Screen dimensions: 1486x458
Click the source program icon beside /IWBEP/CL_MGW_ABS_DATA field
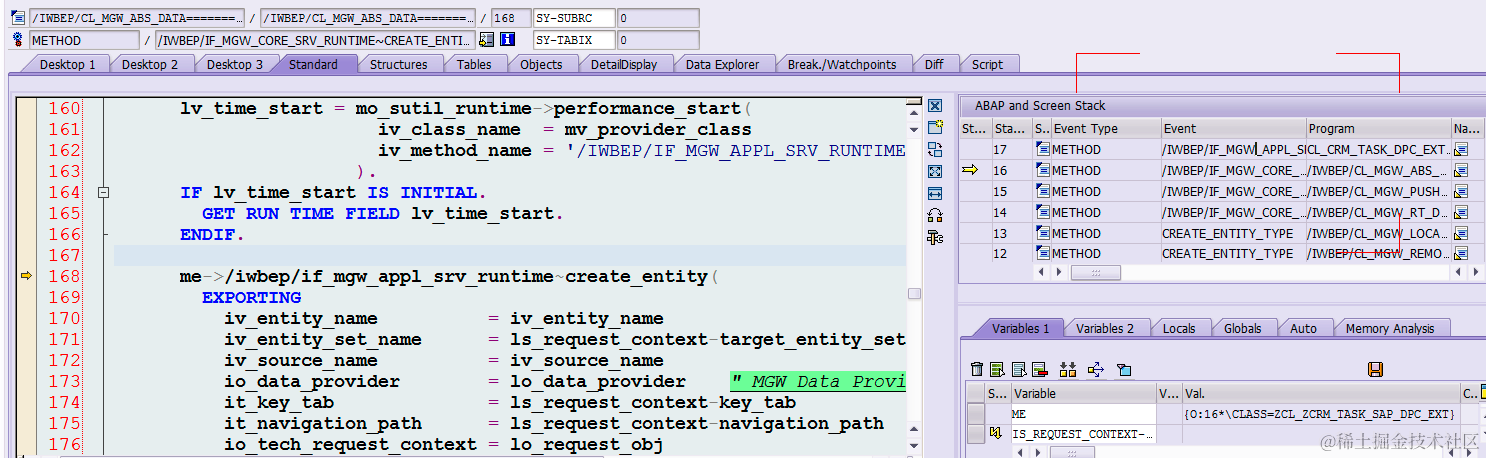(x=17, y=18)
